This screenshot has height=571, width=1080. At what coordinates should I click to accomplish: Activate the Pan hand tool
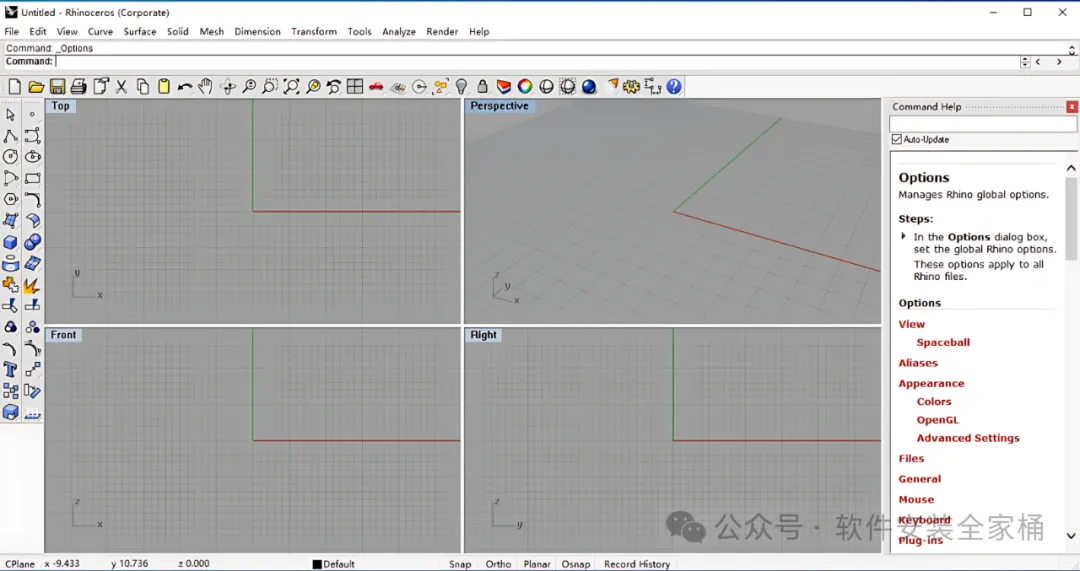(205, 86)
